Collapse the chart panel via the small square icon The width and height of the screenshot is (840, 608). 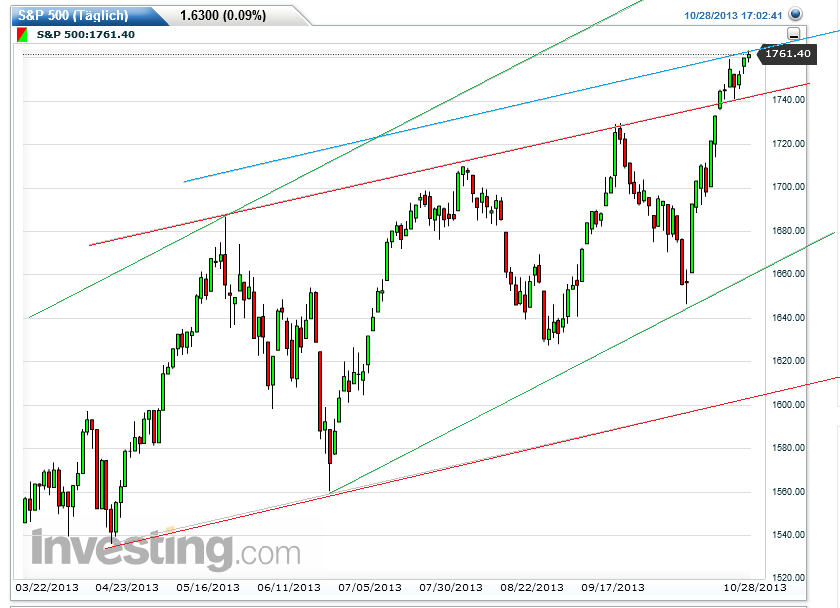pos(793,33)
